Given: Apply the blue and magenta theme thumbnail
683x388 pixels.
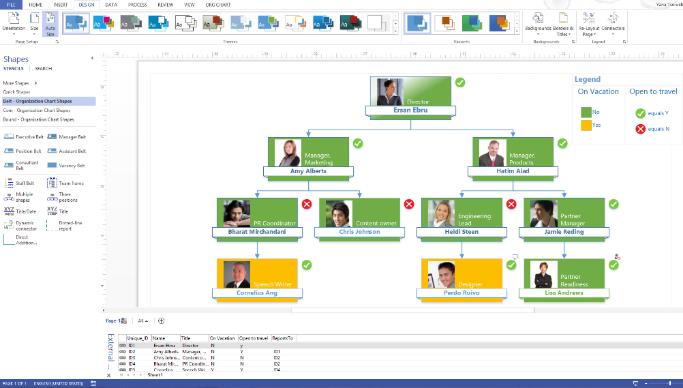Looking at the screenshot, I should (104, 23).
